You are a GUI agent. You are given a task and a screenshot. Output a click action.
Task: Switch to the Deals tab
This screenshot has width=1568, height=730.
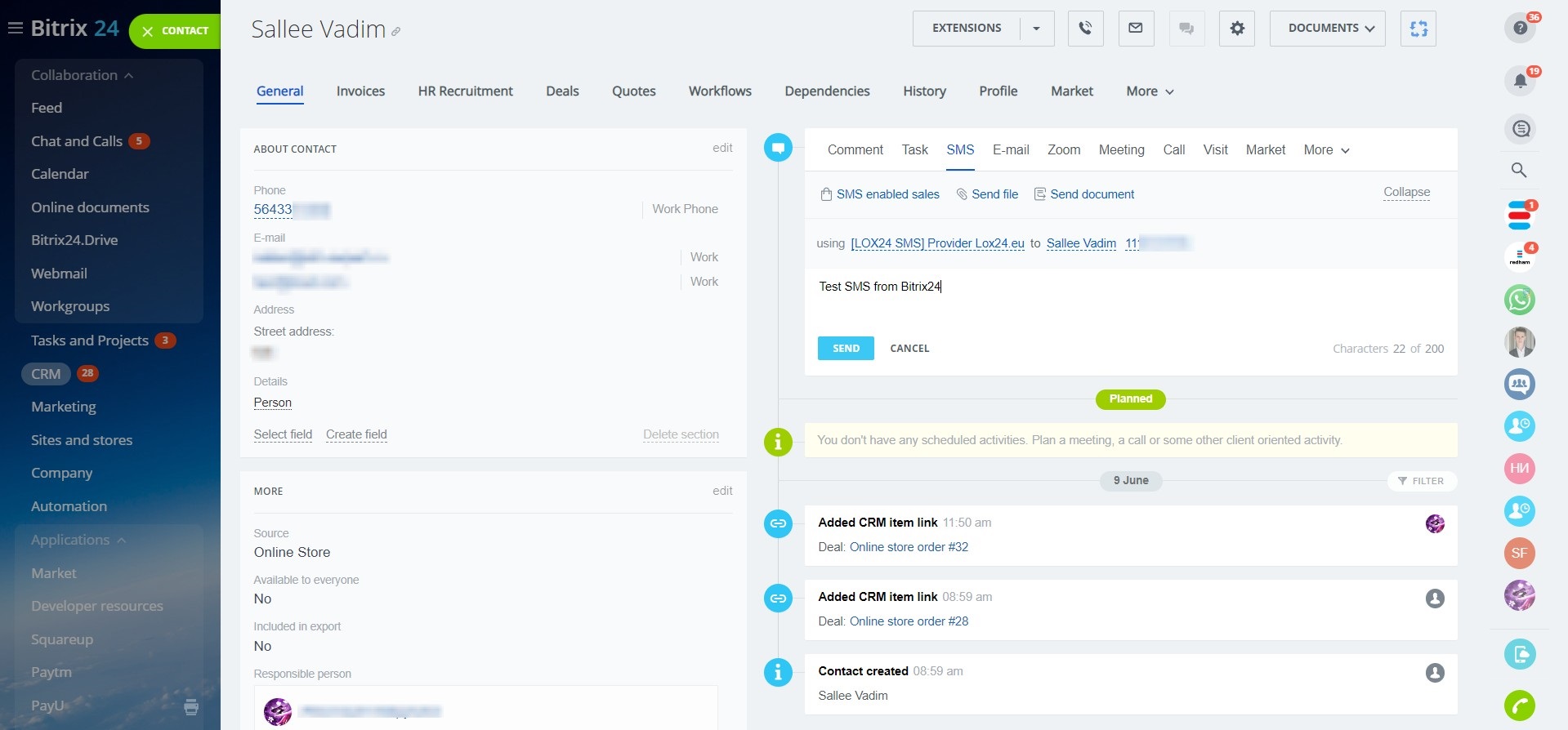tap(562, 91)
